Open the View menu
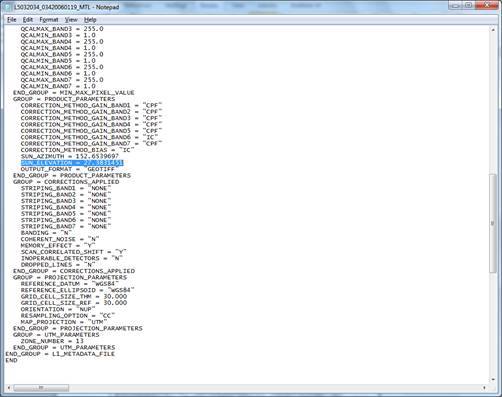502x397 pixels. [x=71, y=20]
